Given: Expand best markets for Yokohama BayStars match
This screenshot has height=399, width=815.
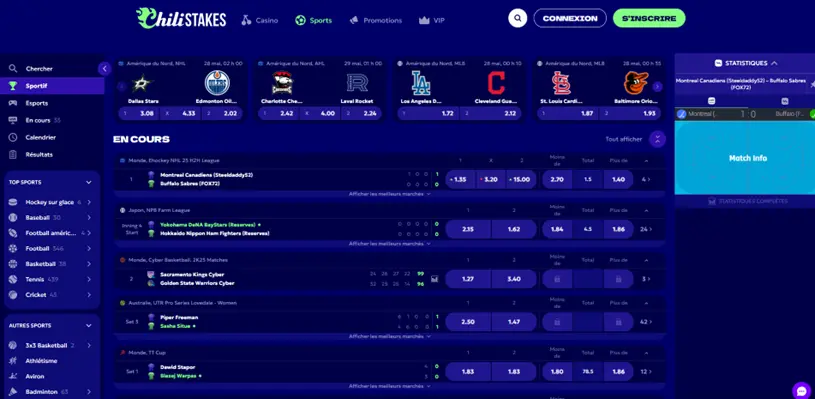Looking at the screenshot, I should pos(389,243).
